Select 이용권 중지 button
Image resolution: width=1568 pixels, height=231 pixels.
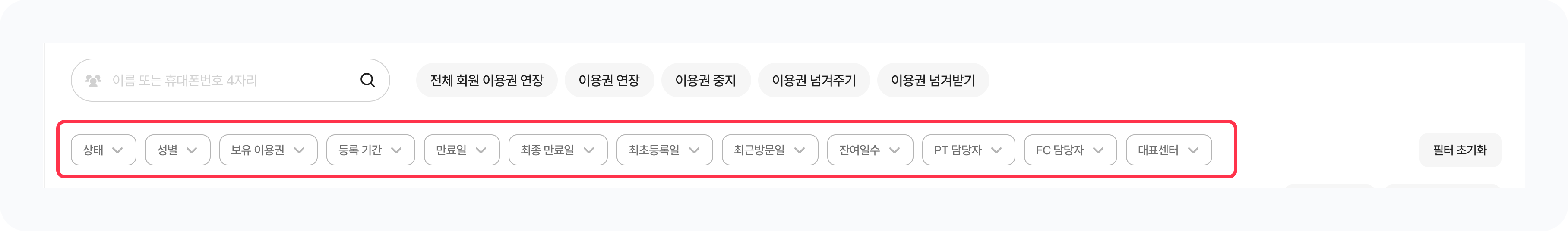pyautogui.click(x=705, y=80)
